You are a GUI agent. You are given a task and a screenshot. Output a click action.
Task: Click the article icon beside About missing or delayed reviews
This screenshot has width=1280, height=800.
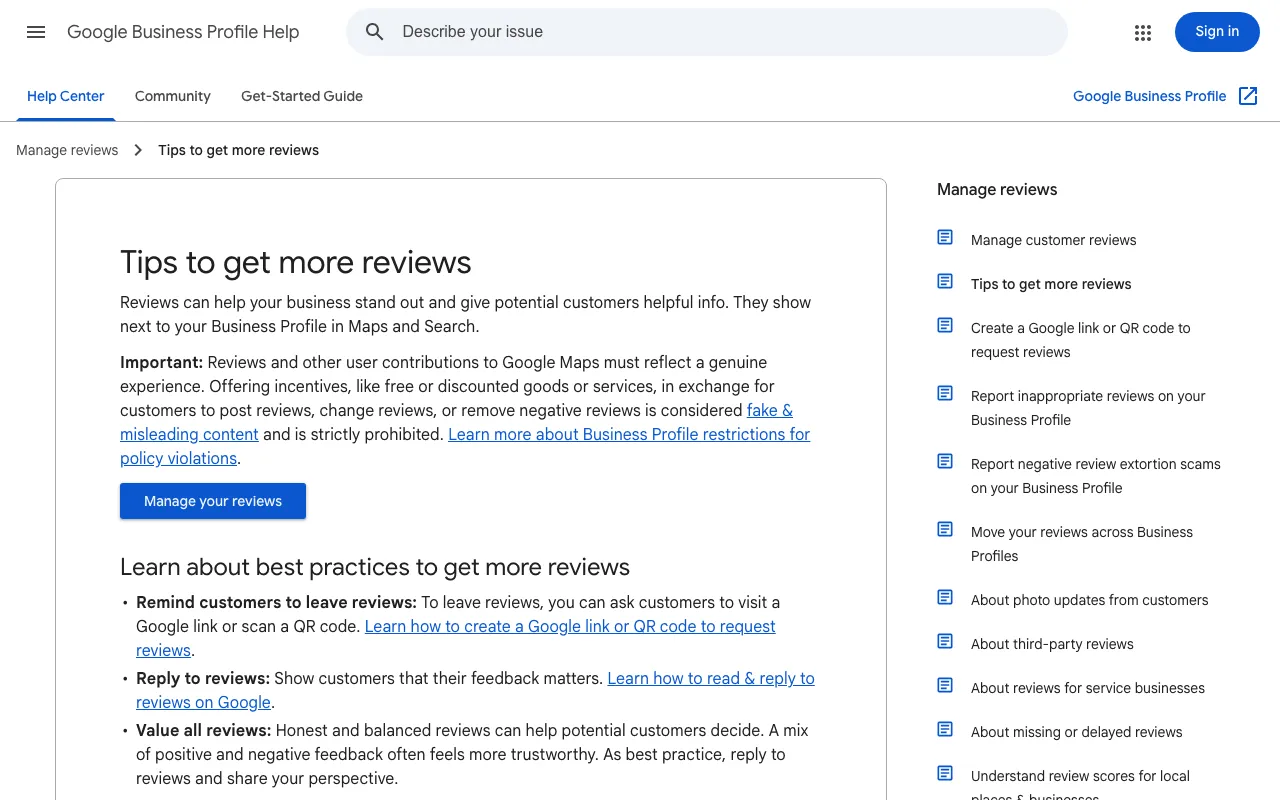tap(945, 729)
